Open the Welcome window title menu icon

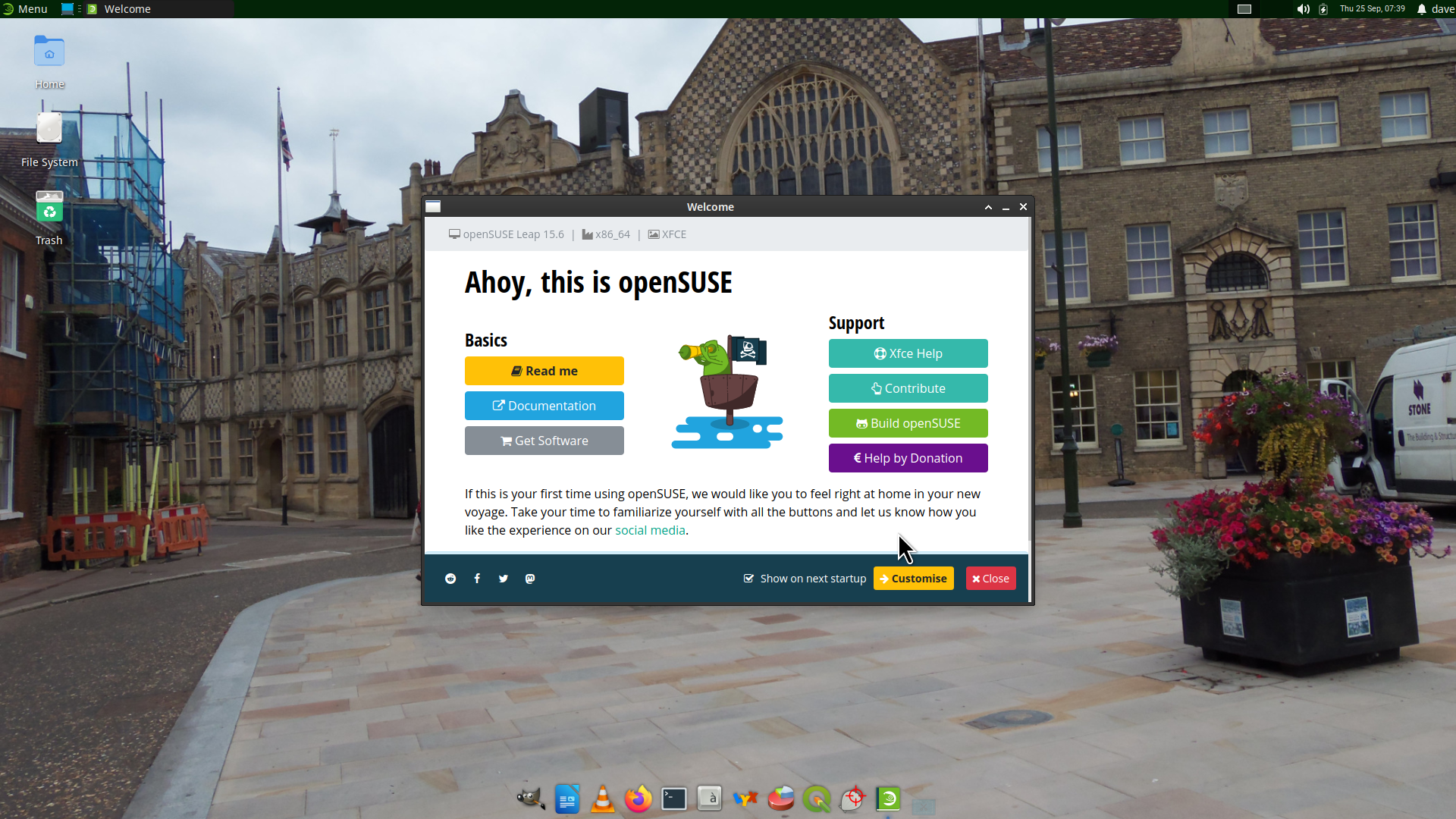(x=433, y=207)
